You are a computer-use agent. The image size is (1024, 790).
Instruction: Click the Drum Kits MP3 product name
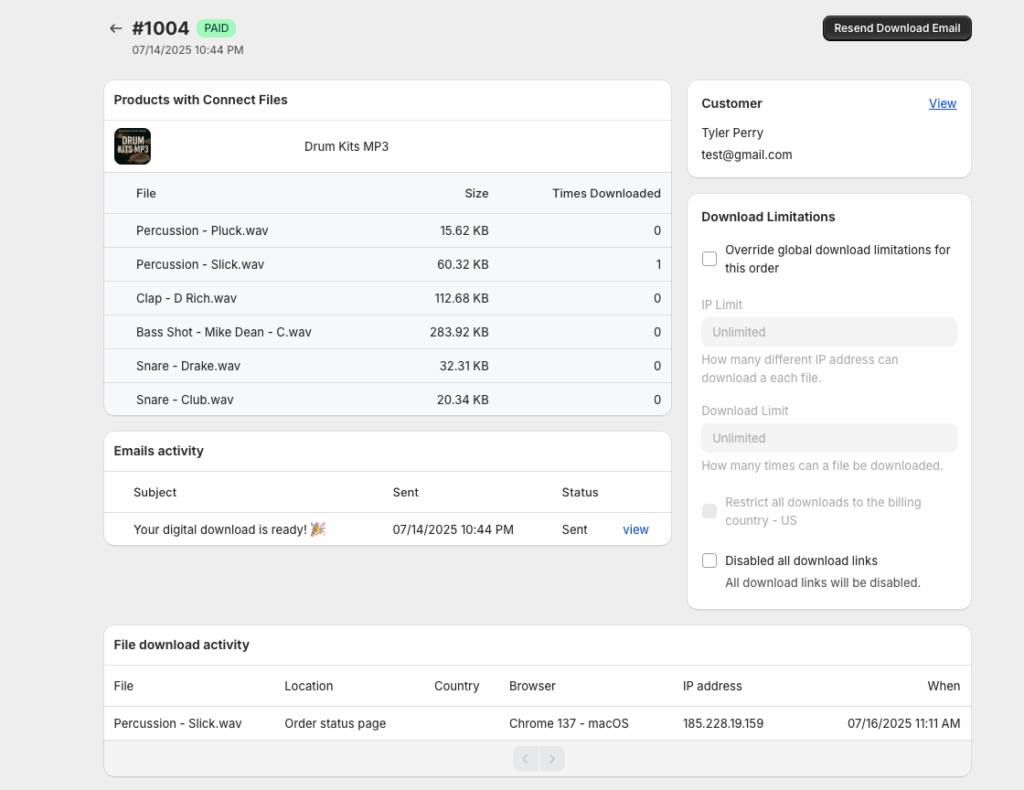click(x=346, y=146)
